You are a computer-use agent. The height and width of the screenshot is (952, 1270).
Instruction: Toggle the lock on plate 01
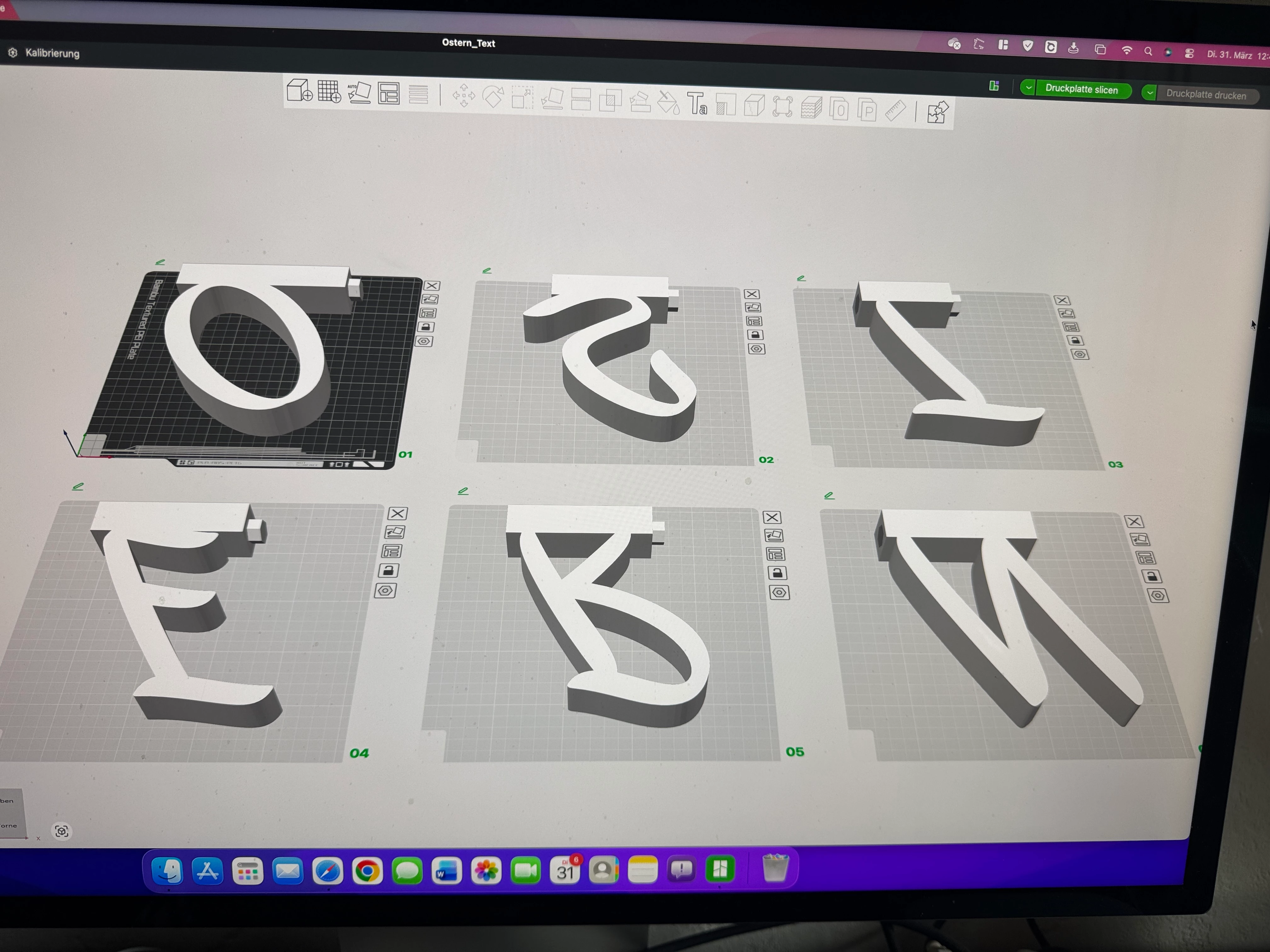click(426, 327)
